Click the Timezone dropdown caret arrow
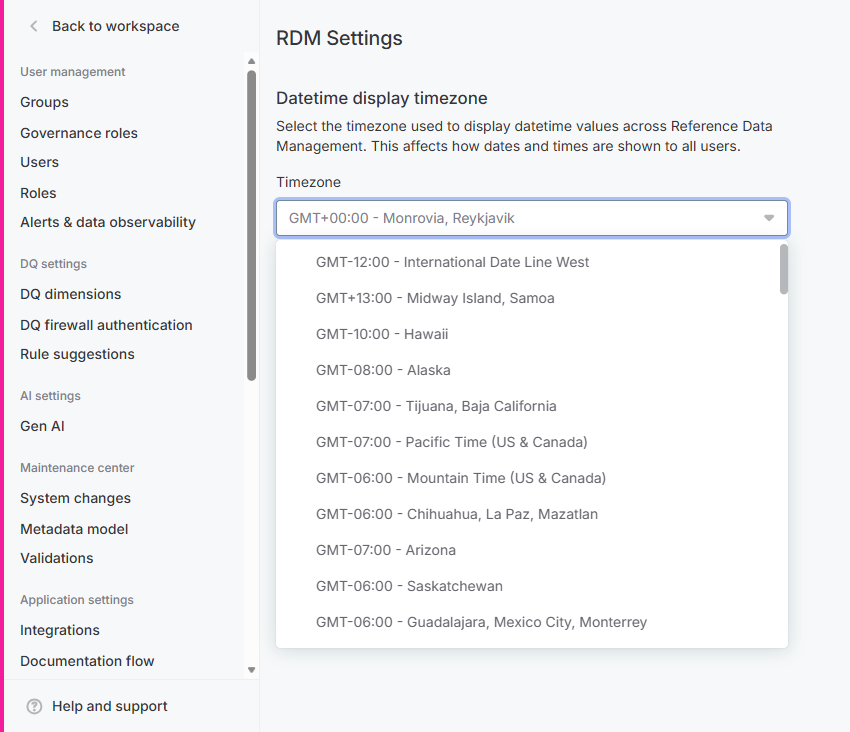This screenshot has width=850, height=732. (768, 218)
